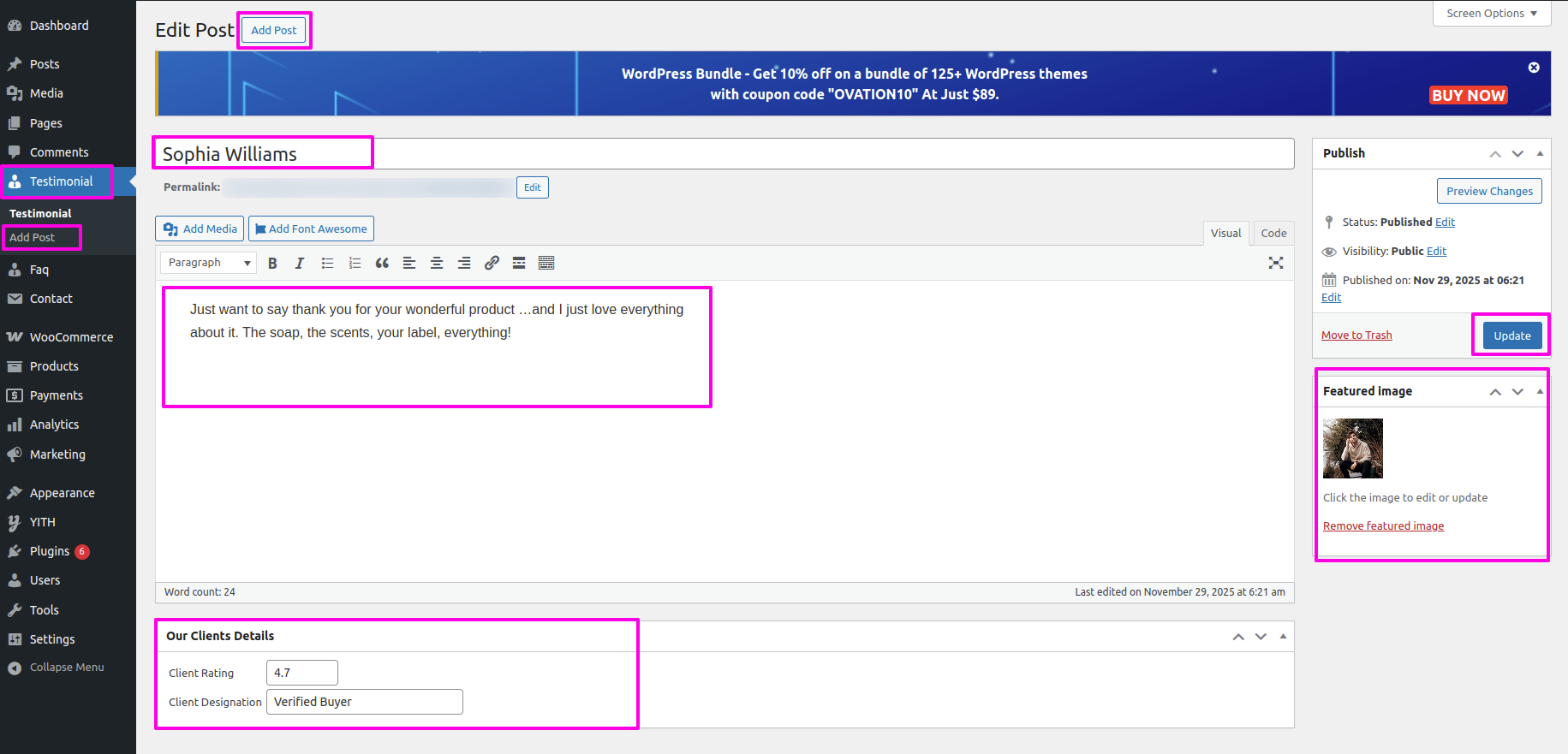The image size is (1568, 754).
Task: Insert a bulleted list
Action: [327, 264]
